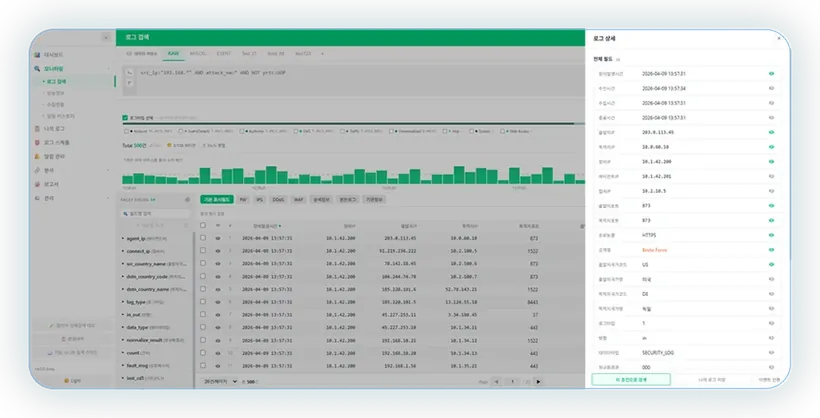Toggle visibility eye for SECURITY_LOG field

[771, 353]
